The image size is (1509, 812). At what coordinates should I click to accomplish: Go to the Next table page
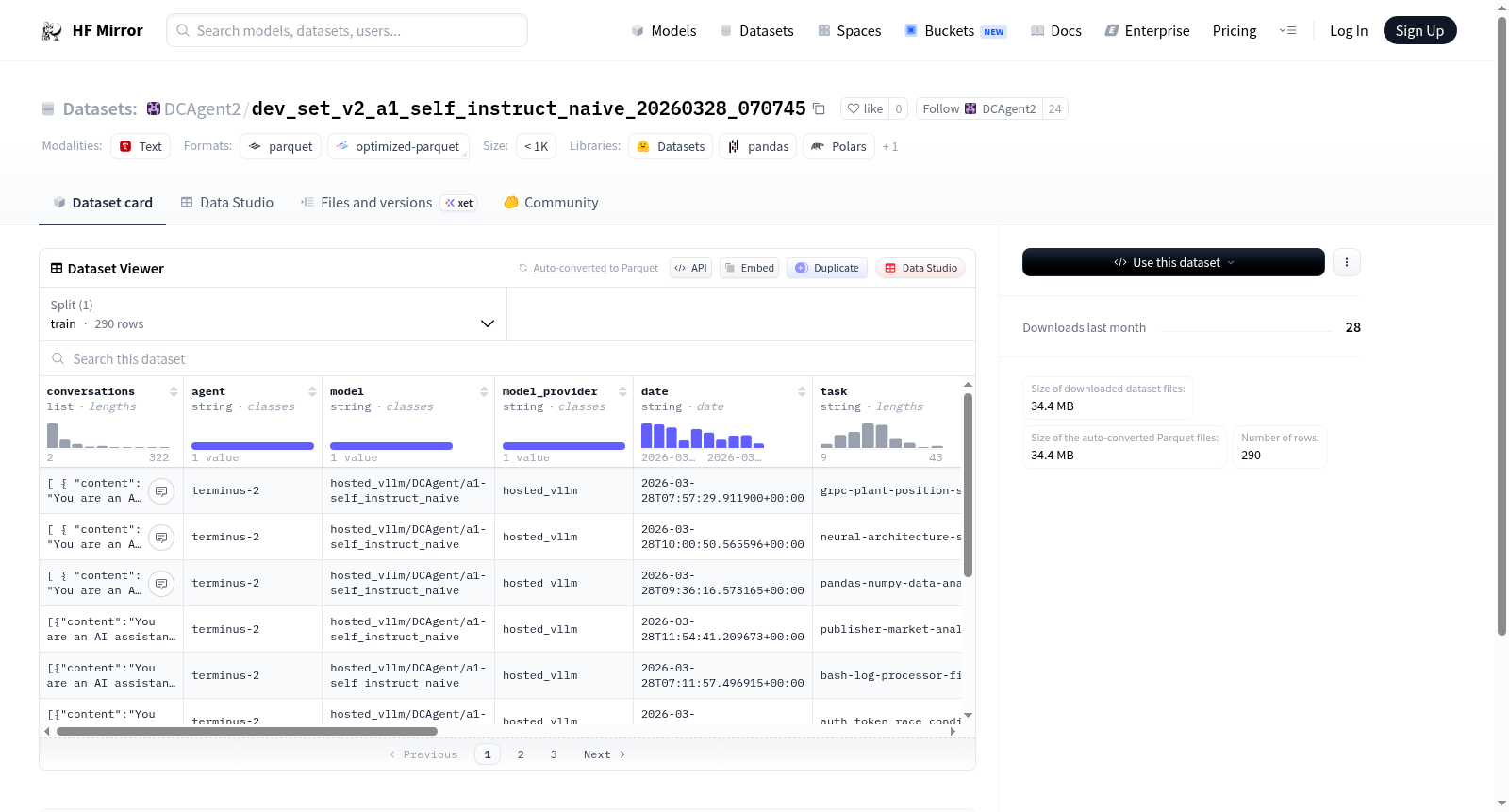605,754
